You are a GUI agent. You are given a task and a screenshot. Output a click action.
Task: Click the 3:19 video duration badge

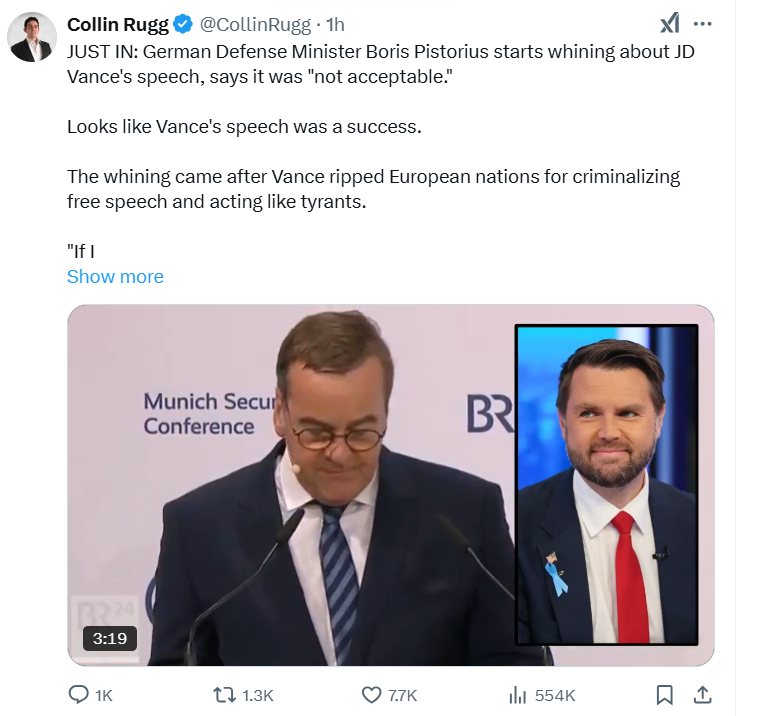pos(110,638)
